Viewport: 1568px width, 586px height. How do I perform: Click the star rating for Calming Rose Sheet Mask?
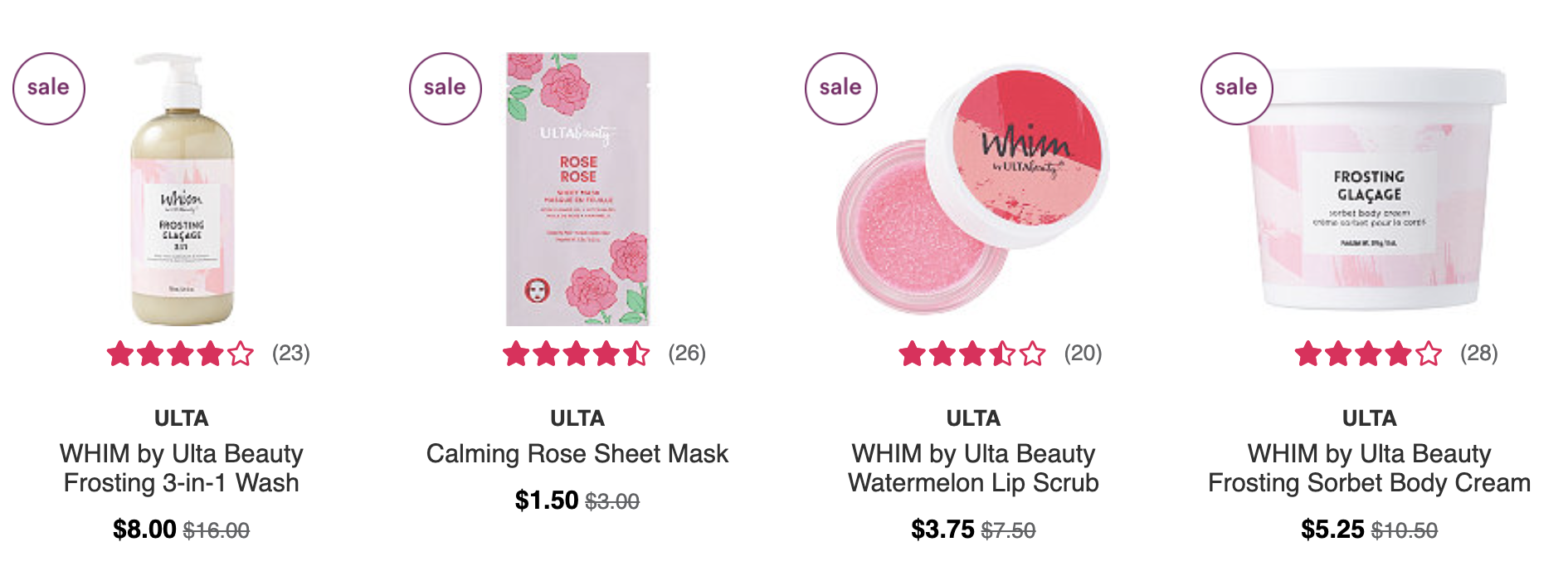[x=576, y=354]
